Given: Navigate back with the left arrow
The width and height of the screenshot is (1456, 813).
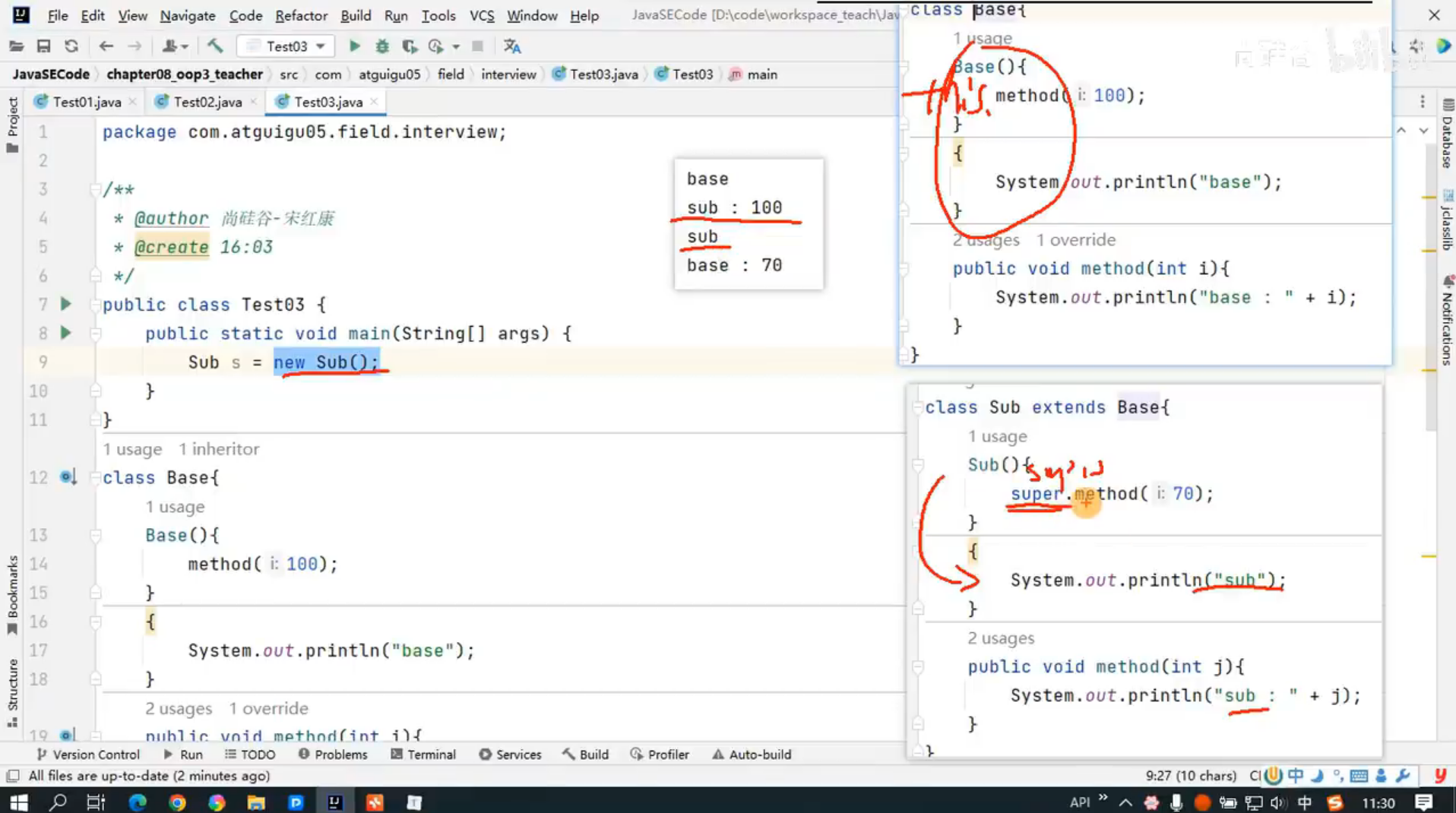Looking at the screenshot, I should (x=106, y=46).
